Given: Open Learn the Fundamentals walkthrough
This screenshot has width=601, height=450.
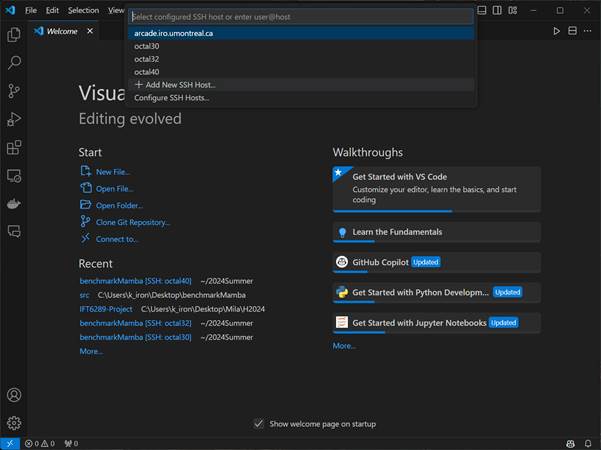Looking at the screenshot, I should (437, 232).
